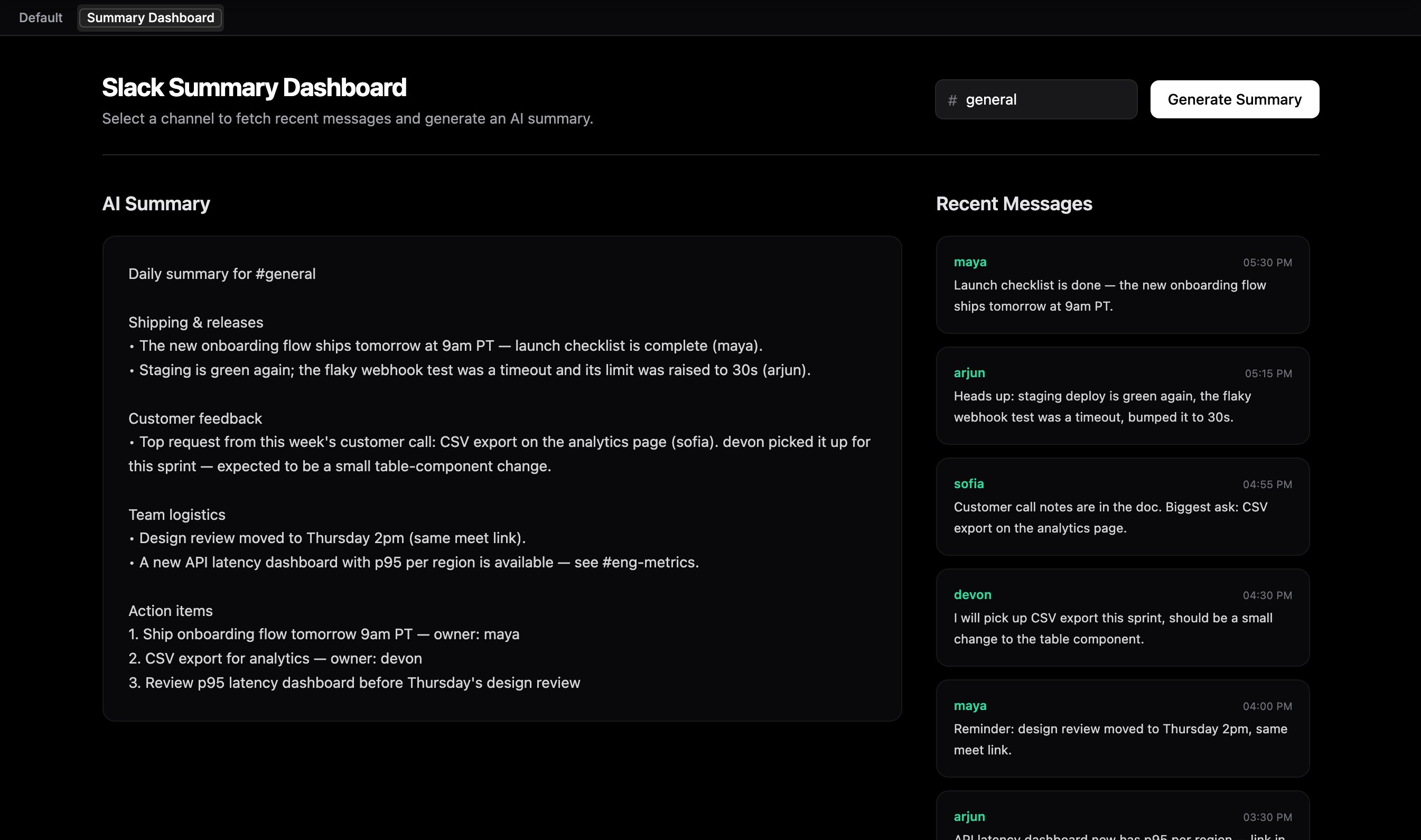1421x840 pixels.
Task: Click the API latency dashboard summary bullet
Action: click(414, 563)
